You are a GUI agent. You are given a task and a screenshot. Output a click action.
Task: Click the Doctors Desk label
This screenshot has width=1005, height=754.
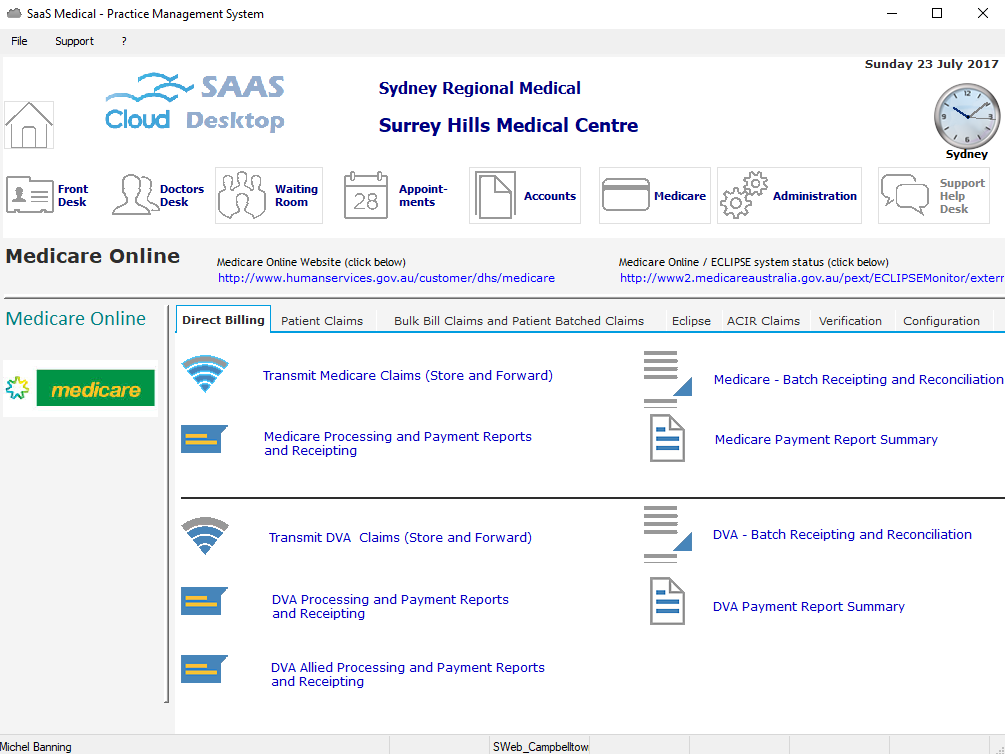182,196
